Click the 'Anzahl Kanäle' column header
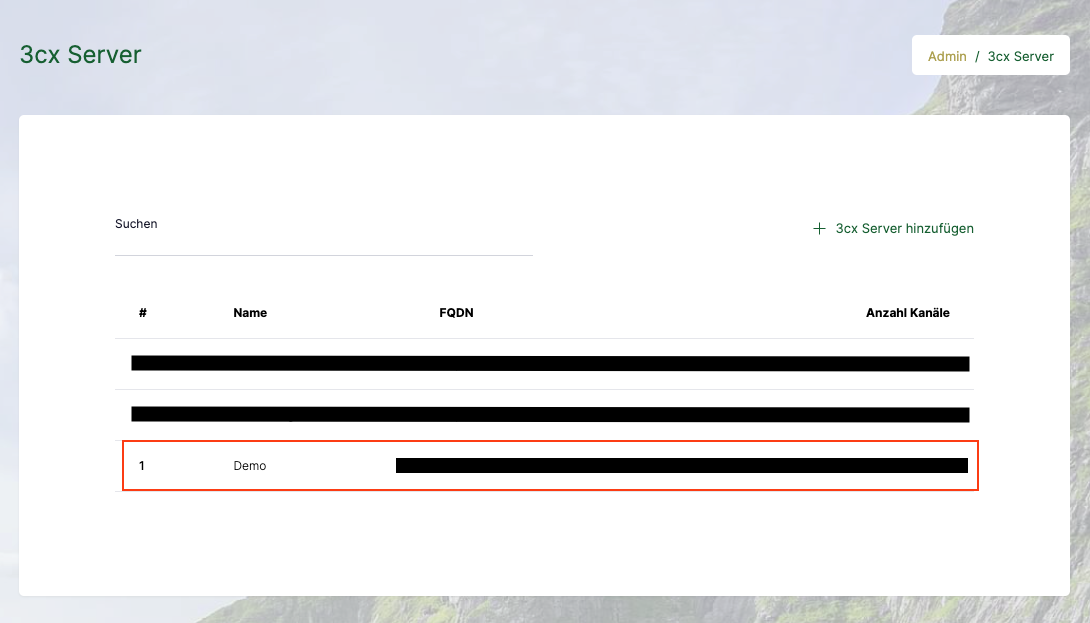The image size is (1090, 623). (908, 312)
